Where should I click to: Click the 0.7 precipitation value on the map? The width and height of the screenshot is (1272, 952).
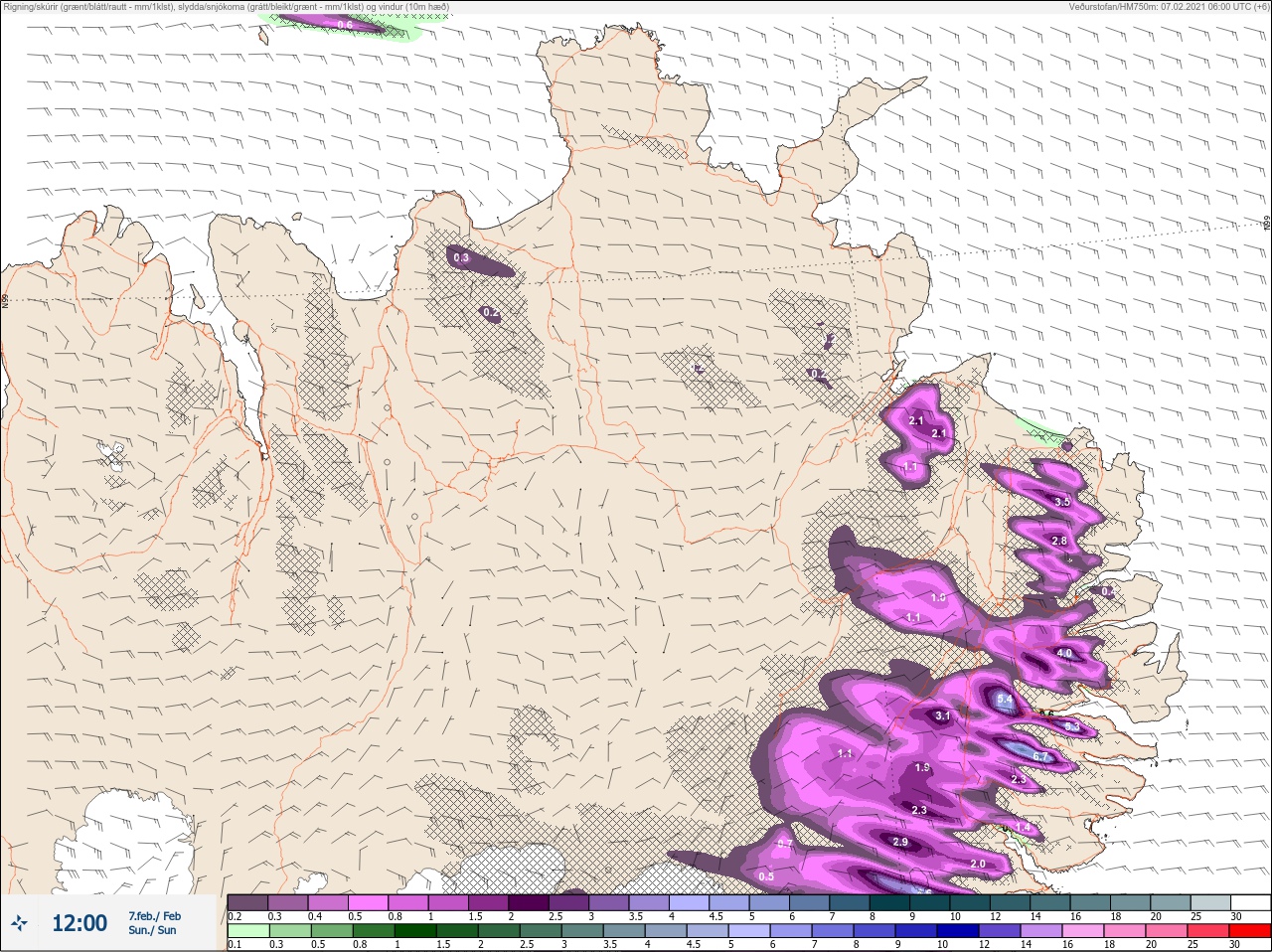click(785, 844)
